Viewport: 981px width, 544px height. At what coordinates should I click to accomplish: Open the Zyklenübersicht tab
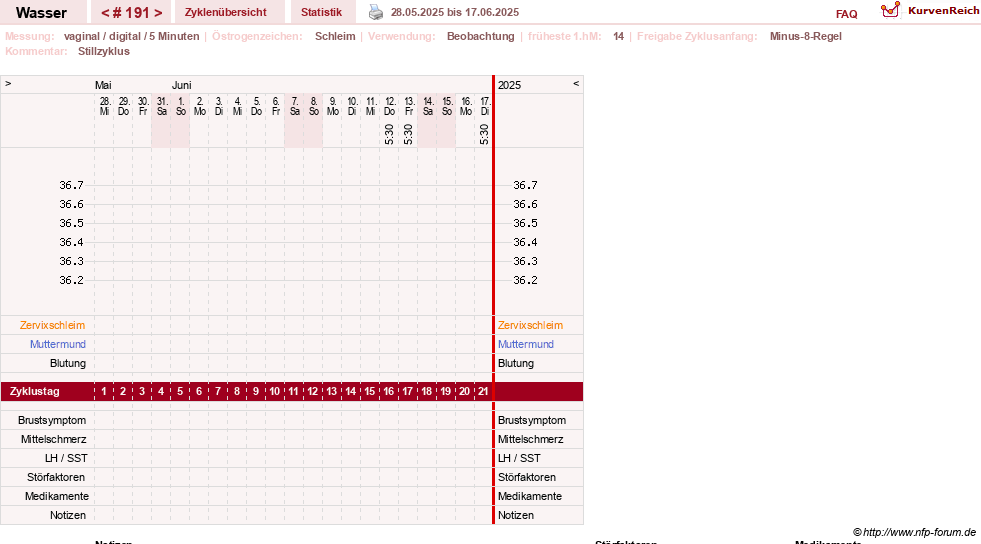(x=225, y=12)
